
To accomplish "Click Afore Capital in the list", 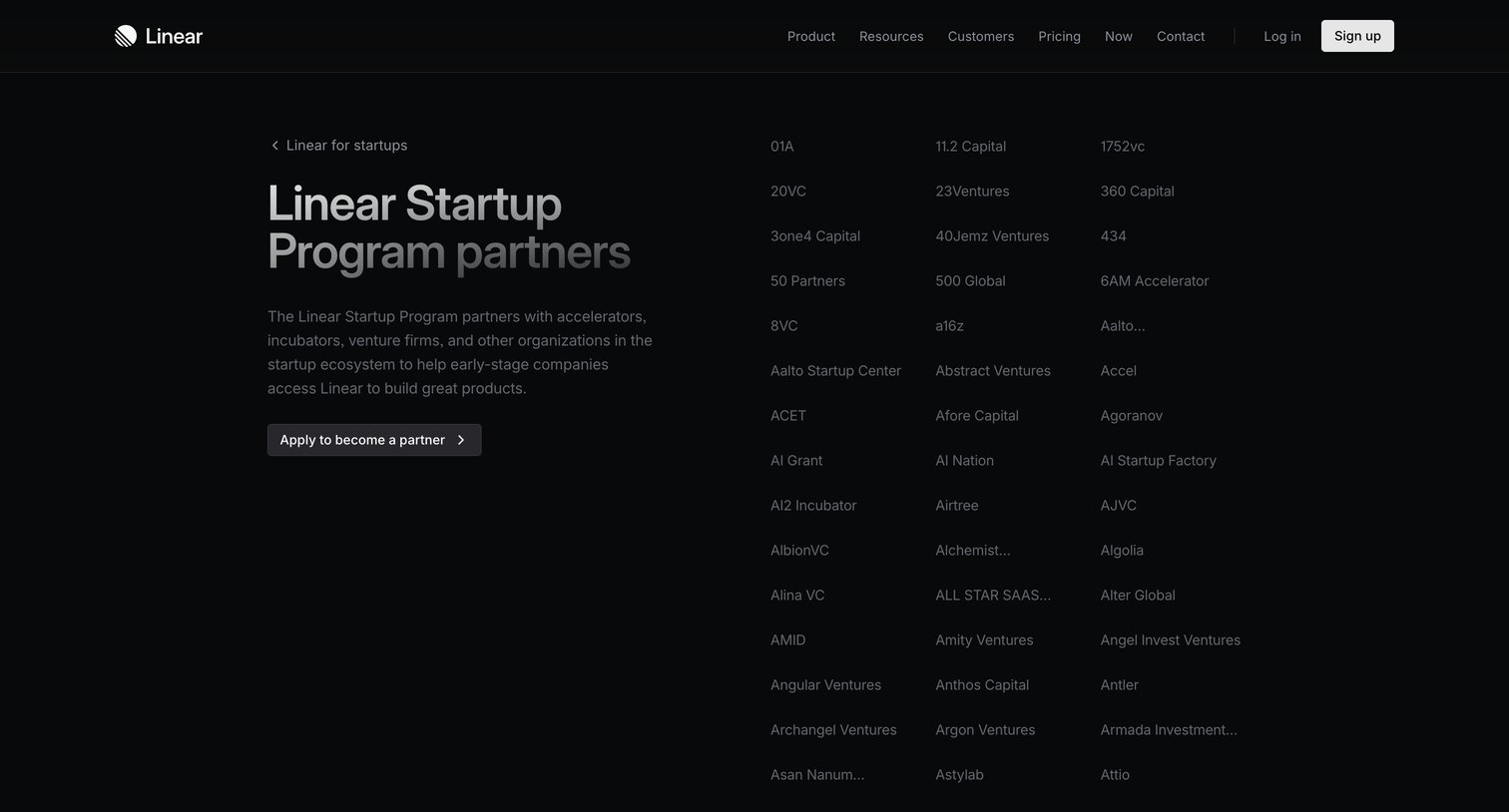I will 977,416.
